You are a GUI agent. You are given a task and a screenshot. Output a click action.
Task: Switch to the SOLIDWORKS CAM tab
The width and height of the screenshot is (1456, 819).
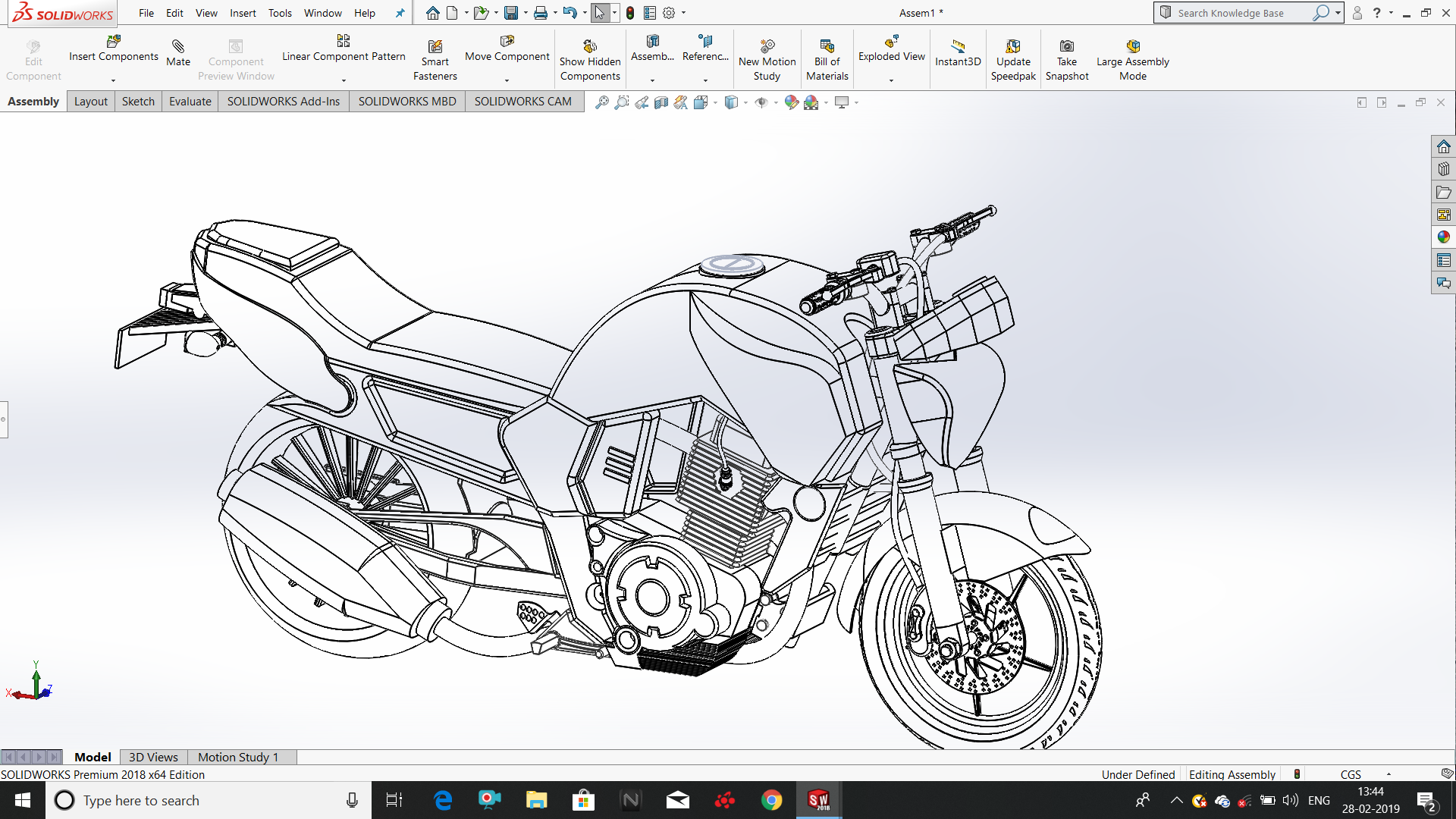[522, 101]
